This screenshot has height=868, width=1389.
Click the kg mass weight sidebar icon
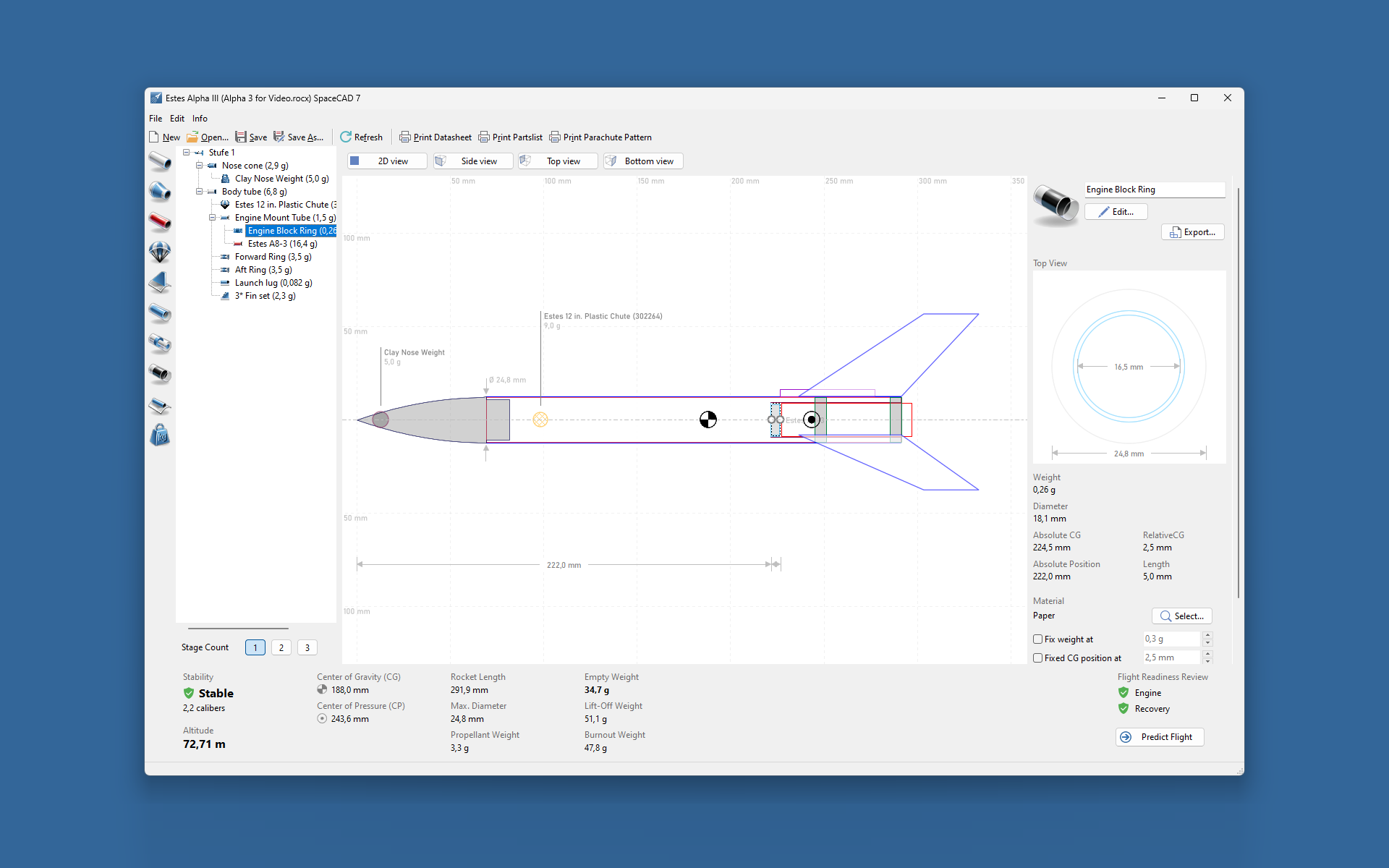(x=160, y=435)
